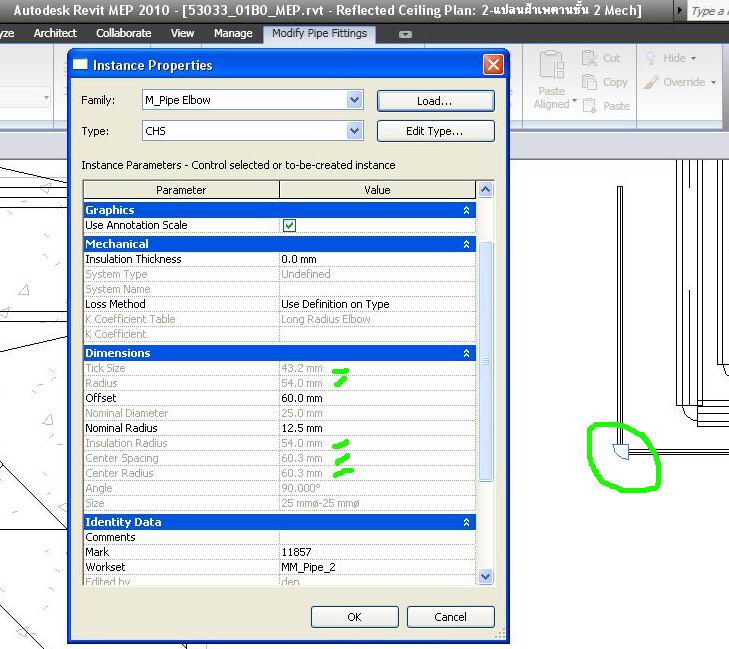Click the Paste Aligned clipboard icon
Image resolution: width=729 pixels, height=649 pixels.
(551, 65)
